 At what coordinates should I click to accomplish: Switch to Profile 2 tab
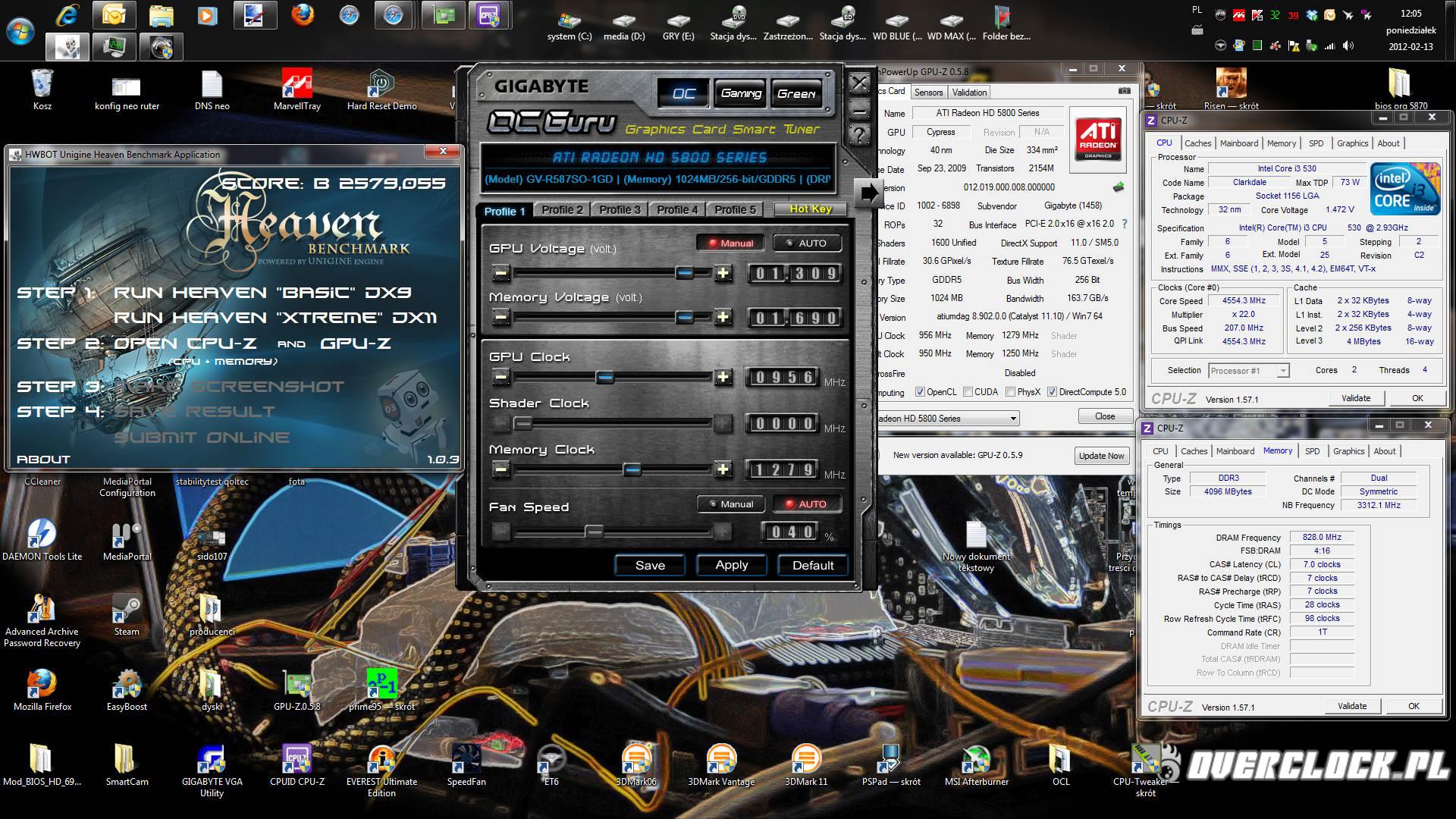coord(562,209)
